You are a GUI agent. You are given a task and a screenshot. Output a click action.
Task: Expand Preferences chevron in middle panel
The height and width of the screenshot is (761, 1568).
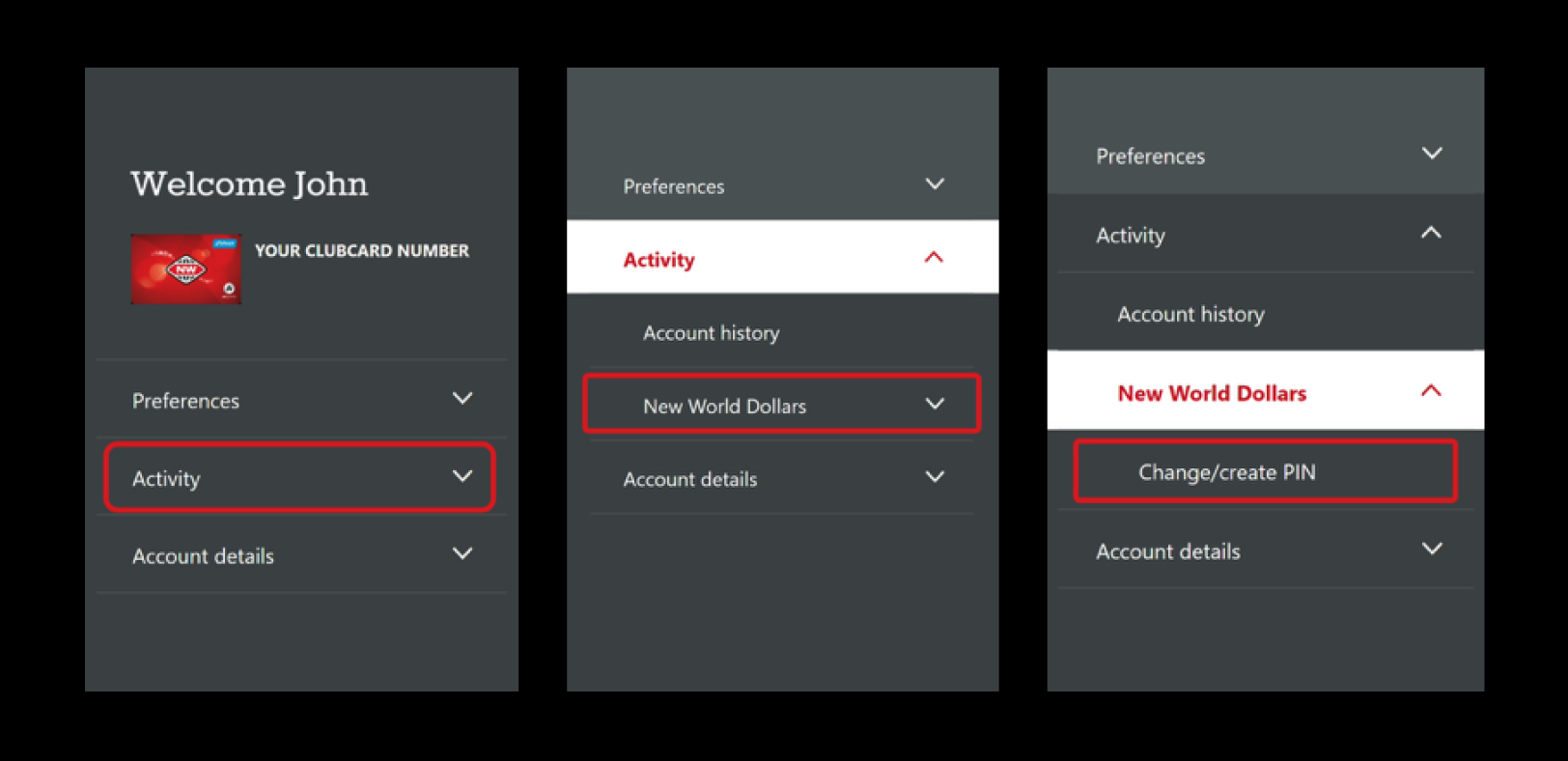935,183
